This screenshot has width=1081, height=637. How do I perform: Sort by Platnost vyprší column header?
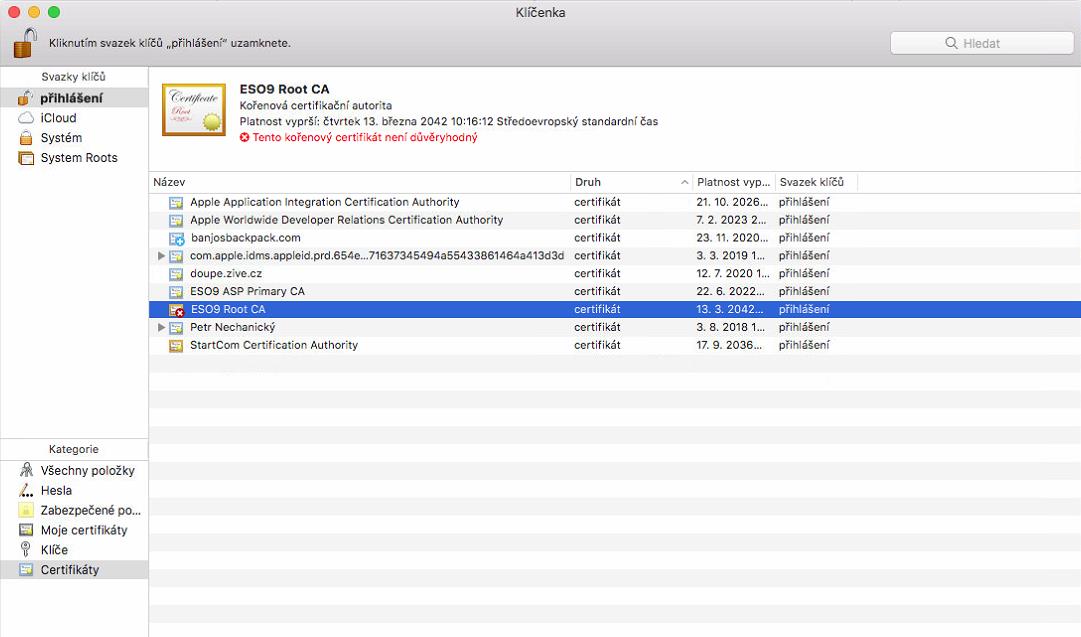pyautogui.click(x=734, y=182)
